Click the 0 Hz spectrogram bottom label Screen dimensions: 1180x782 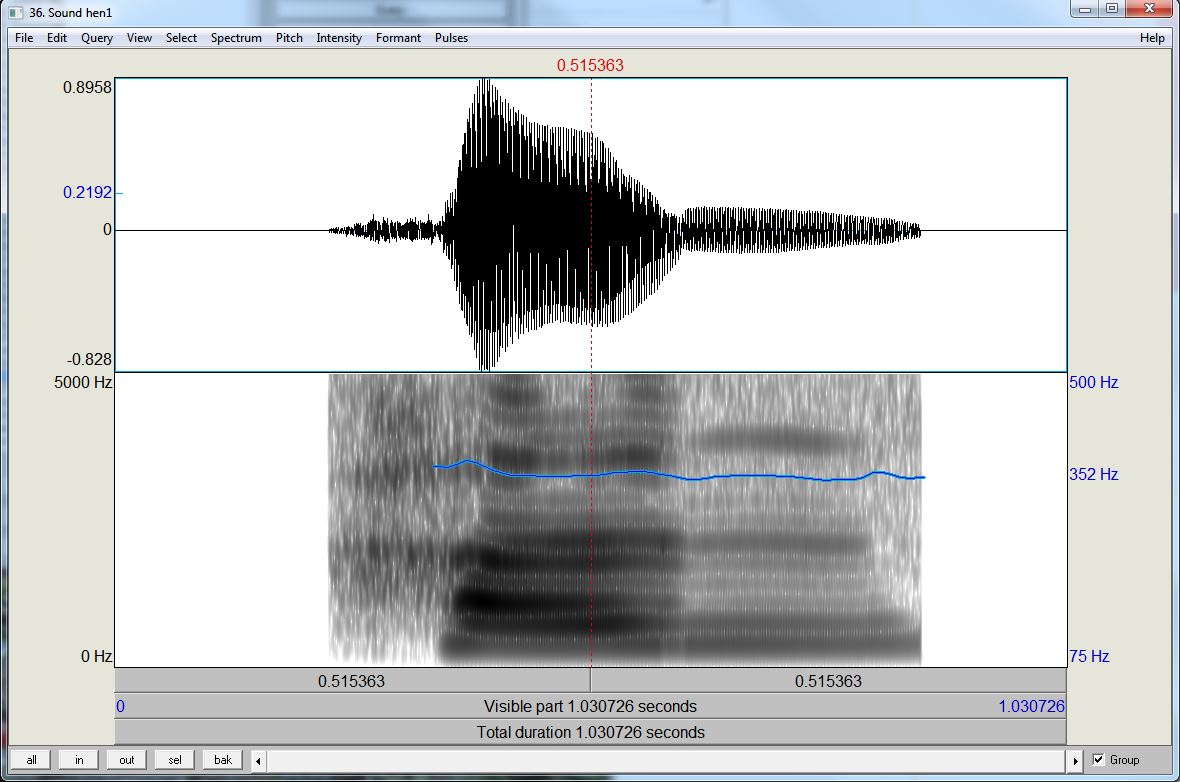tap(96, 656)
